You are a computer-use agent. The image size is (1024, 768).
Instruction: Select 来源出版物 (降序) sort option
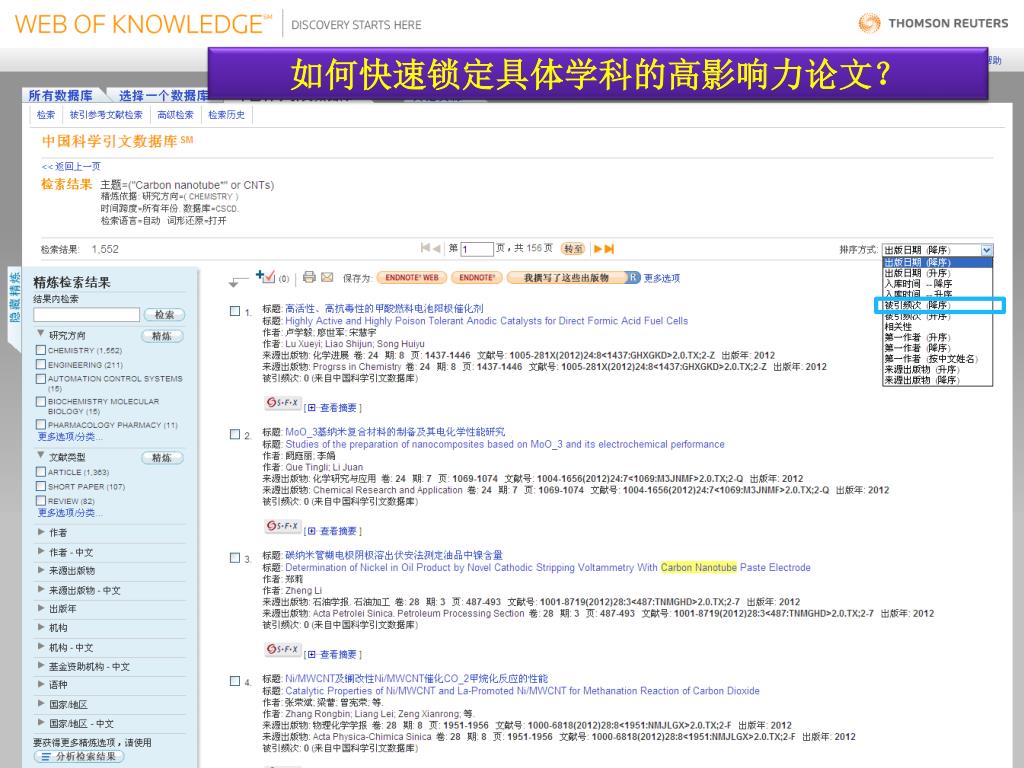pyautogui.click(x=937, y=380)
